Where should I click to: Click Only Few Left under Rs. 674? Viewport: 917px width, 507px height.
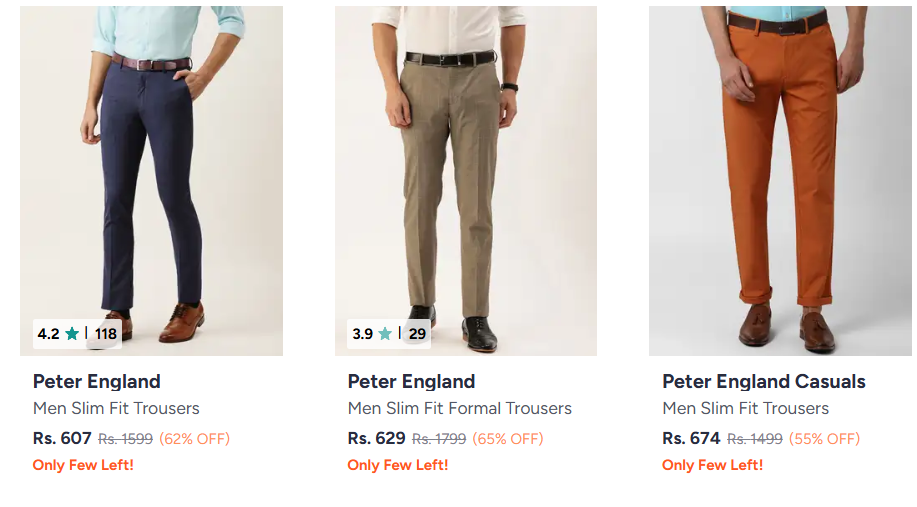712,465
